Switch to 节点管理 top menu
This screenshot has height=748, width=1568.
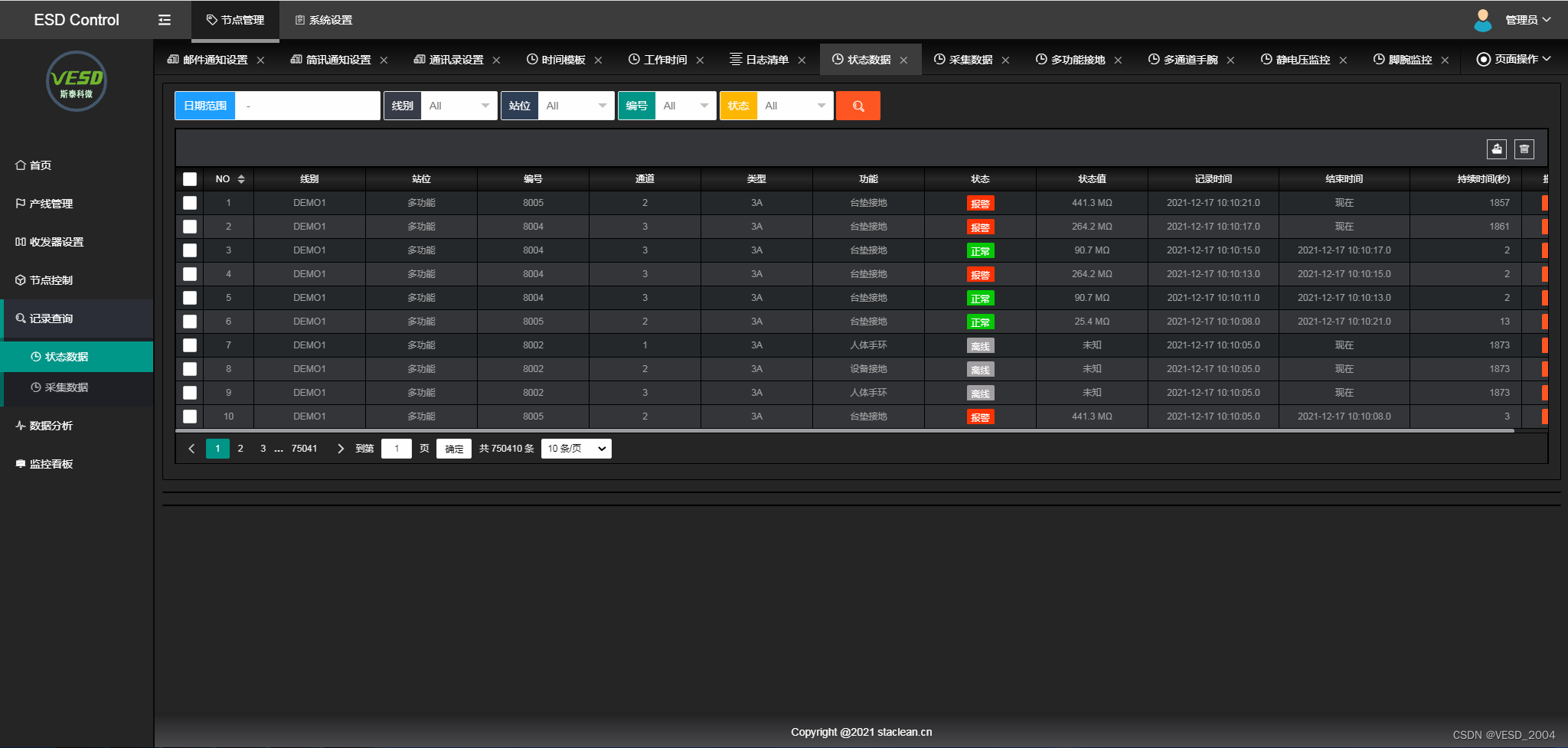pyautogui.click(x=235, y=20)
